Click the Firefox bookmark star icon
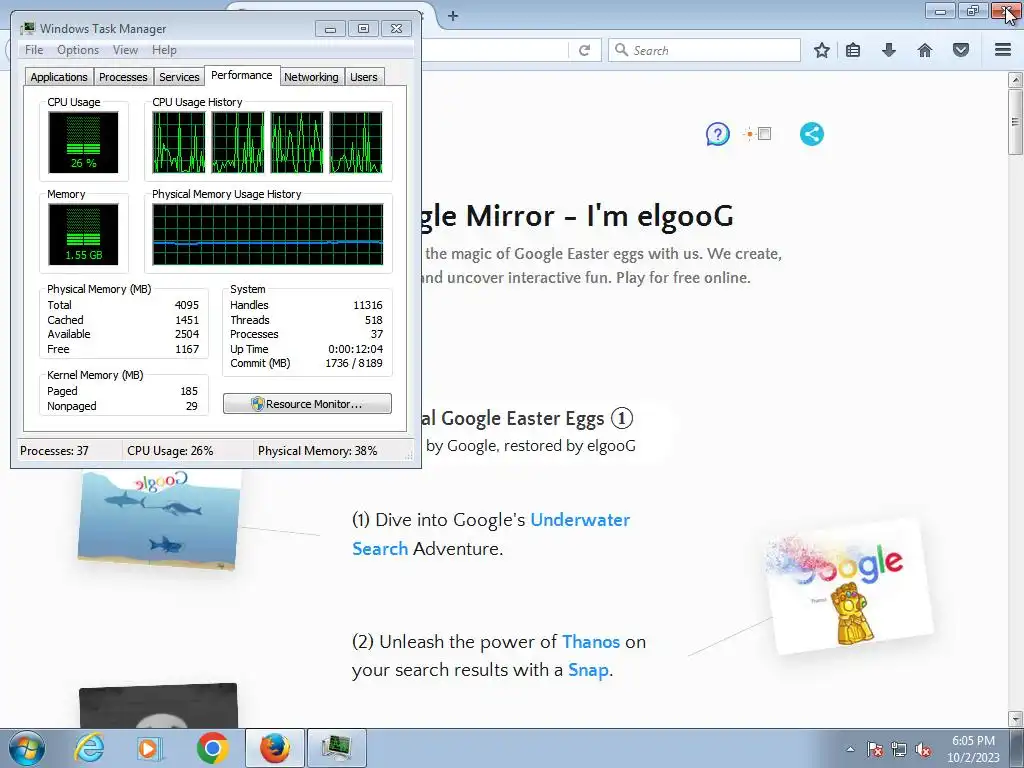This screenshot has height=768, width=1024. coord(822,50)
